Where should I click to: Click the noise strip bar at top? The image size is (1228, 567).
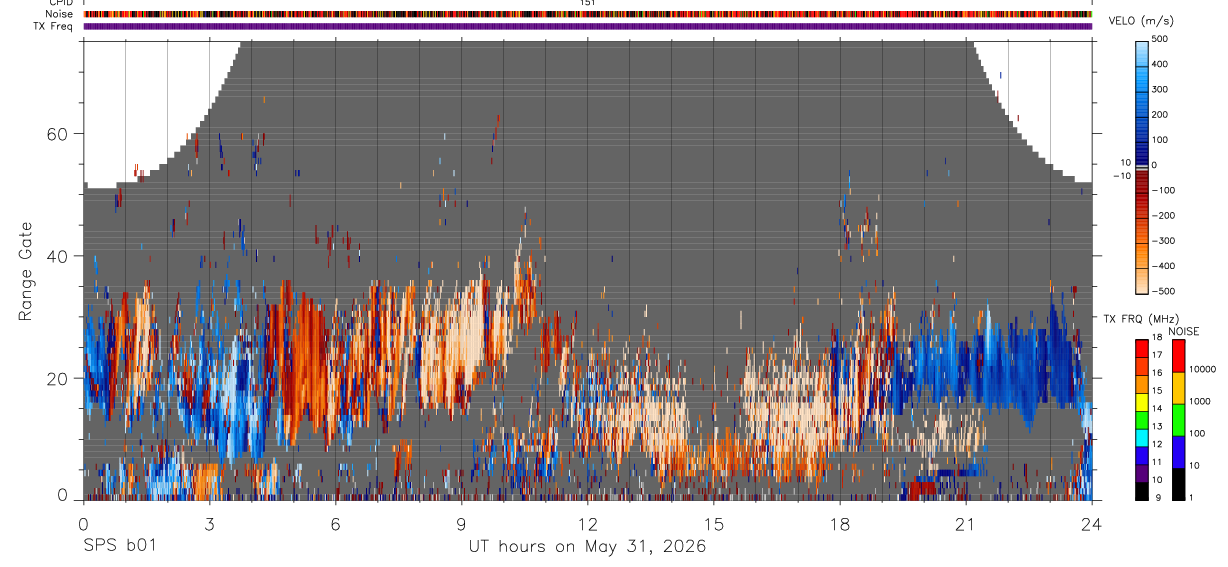coord(587,14)
